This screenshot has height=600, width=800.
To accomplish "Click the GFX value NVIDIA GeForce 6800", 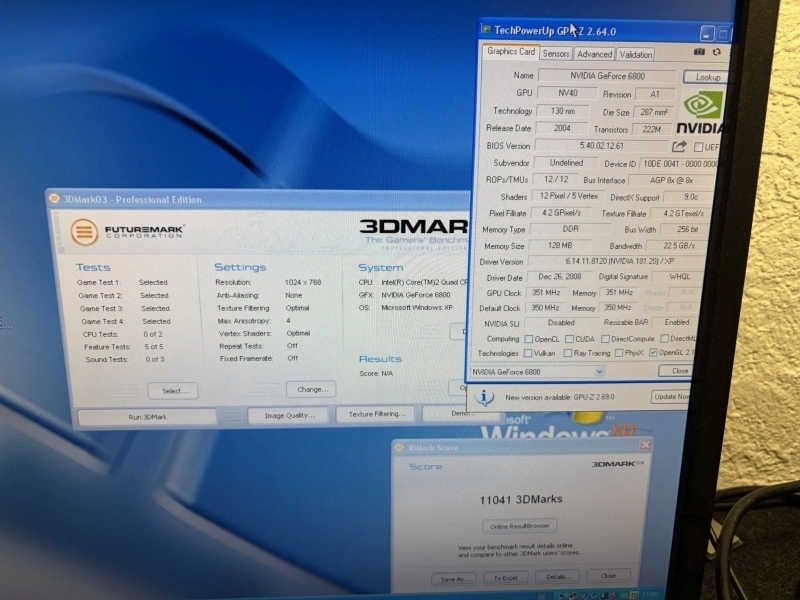I will 416,295.
